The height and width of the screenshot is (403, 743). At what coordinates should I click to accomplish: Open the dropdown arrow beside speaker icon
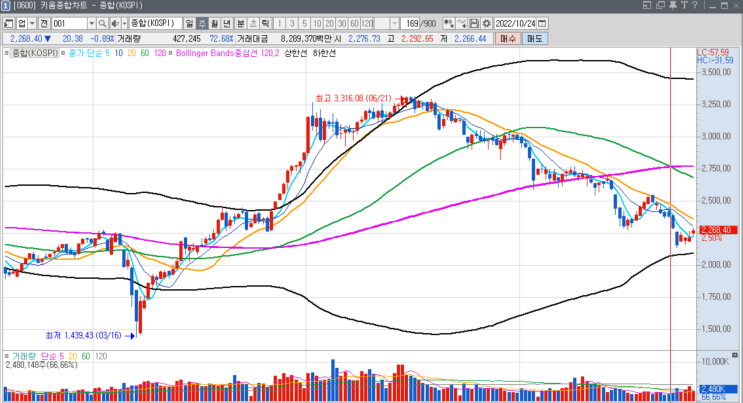125,23
